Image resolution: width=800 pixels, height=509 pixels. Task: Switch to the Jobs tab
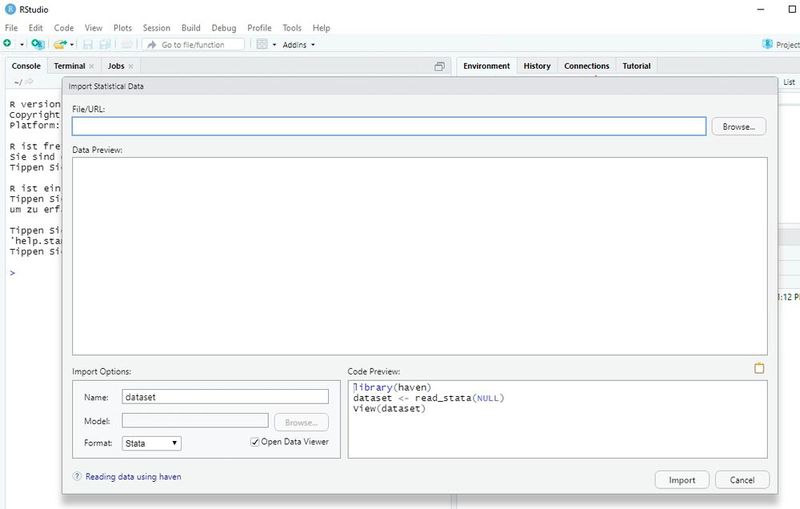116,66
